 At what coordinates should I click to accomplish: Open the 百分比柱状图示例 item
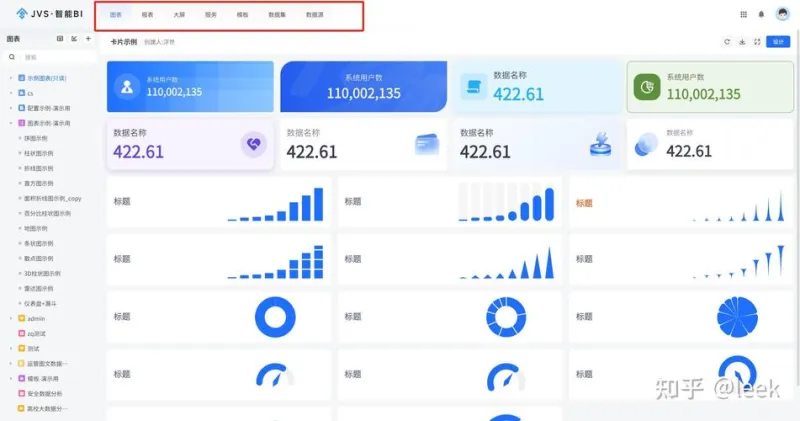[x=47, y=213]
